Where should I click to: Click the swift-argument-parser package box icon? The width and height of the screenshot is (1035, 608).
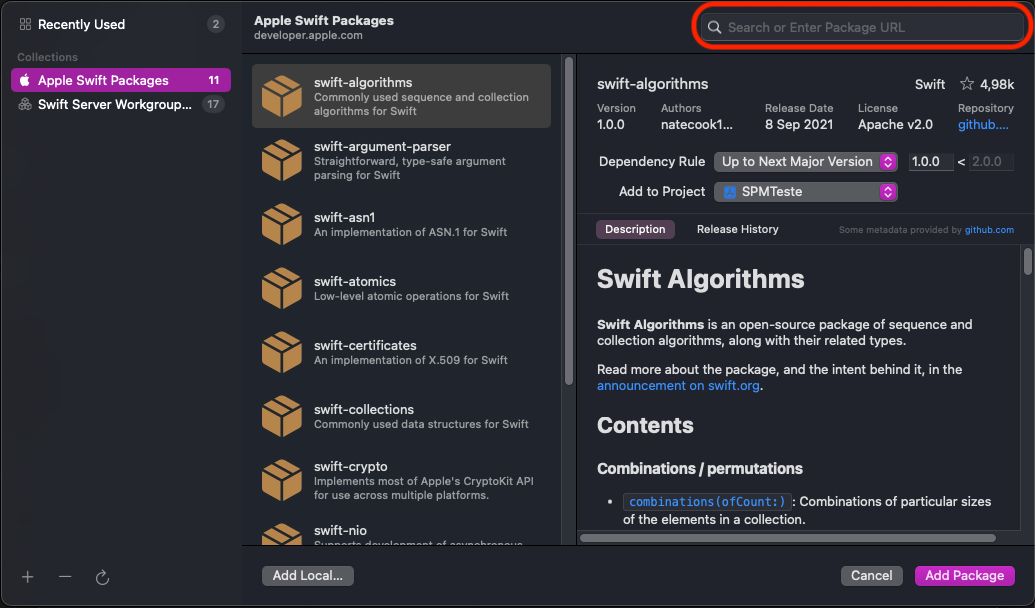(x=282, y=160)
